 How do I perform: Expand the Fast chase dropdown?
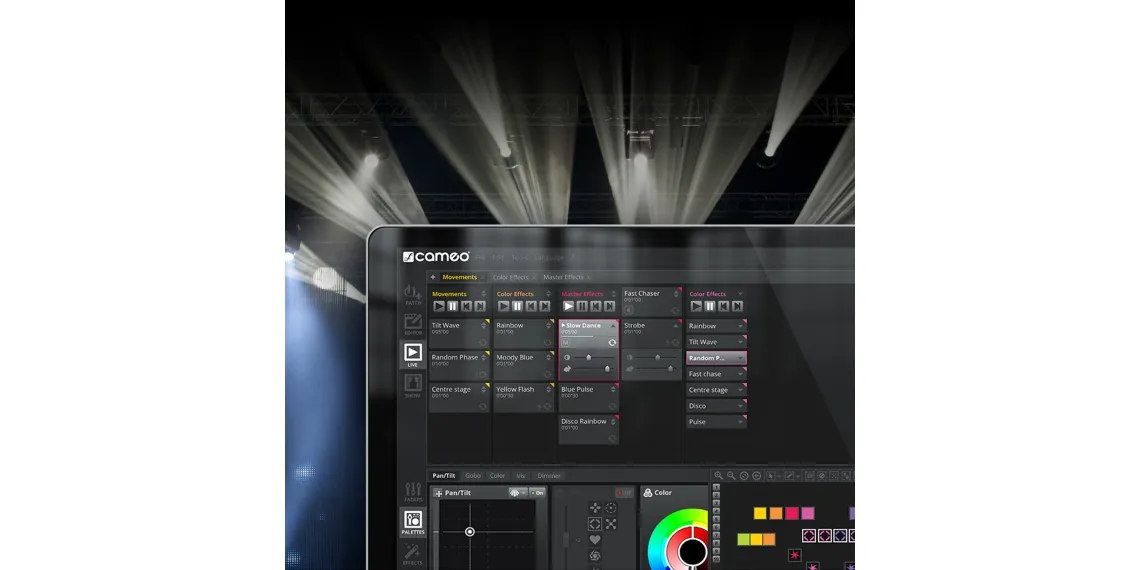pos(740,374)
